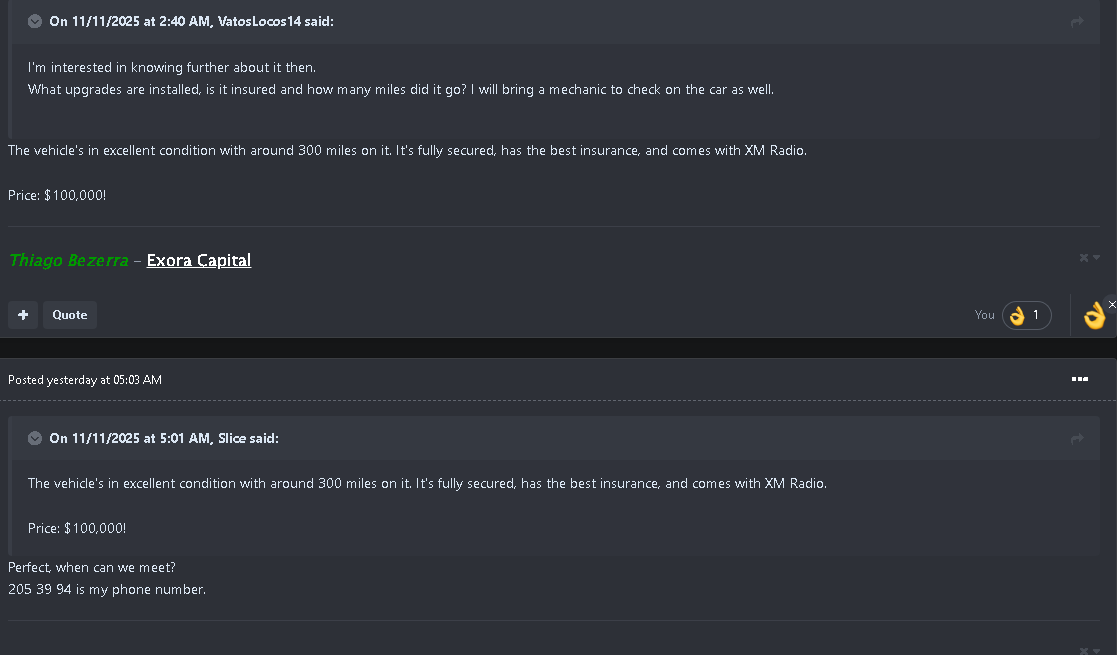Click the multiquote plus button
The width and height of the screenshot is (1117, 655).
coord(22,315)
